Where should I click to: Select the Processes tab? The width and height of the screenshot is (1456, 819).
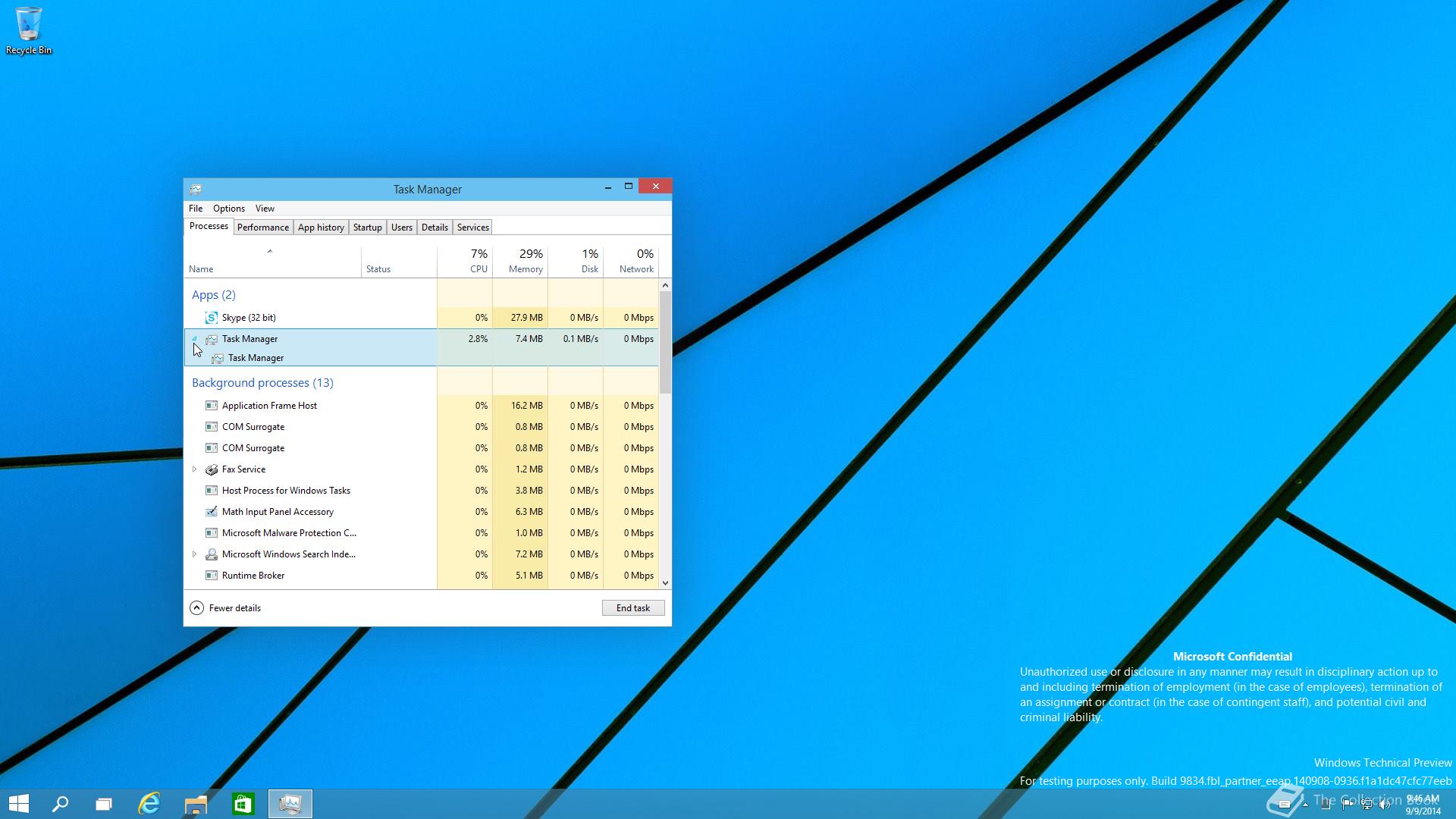pyautogui.click(x=209, y=226)
